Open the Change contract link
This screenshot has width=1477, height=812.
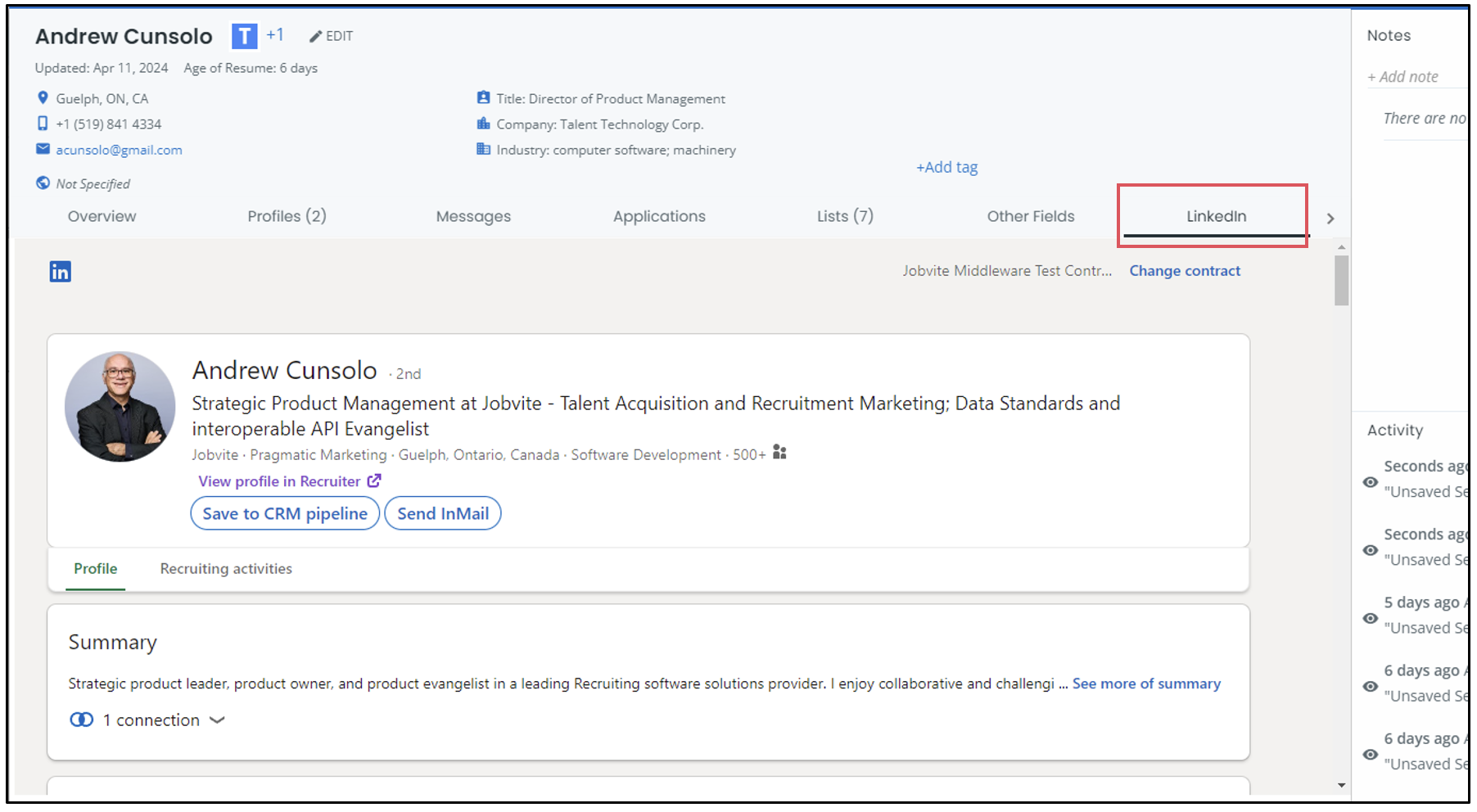pos(1185,271)
